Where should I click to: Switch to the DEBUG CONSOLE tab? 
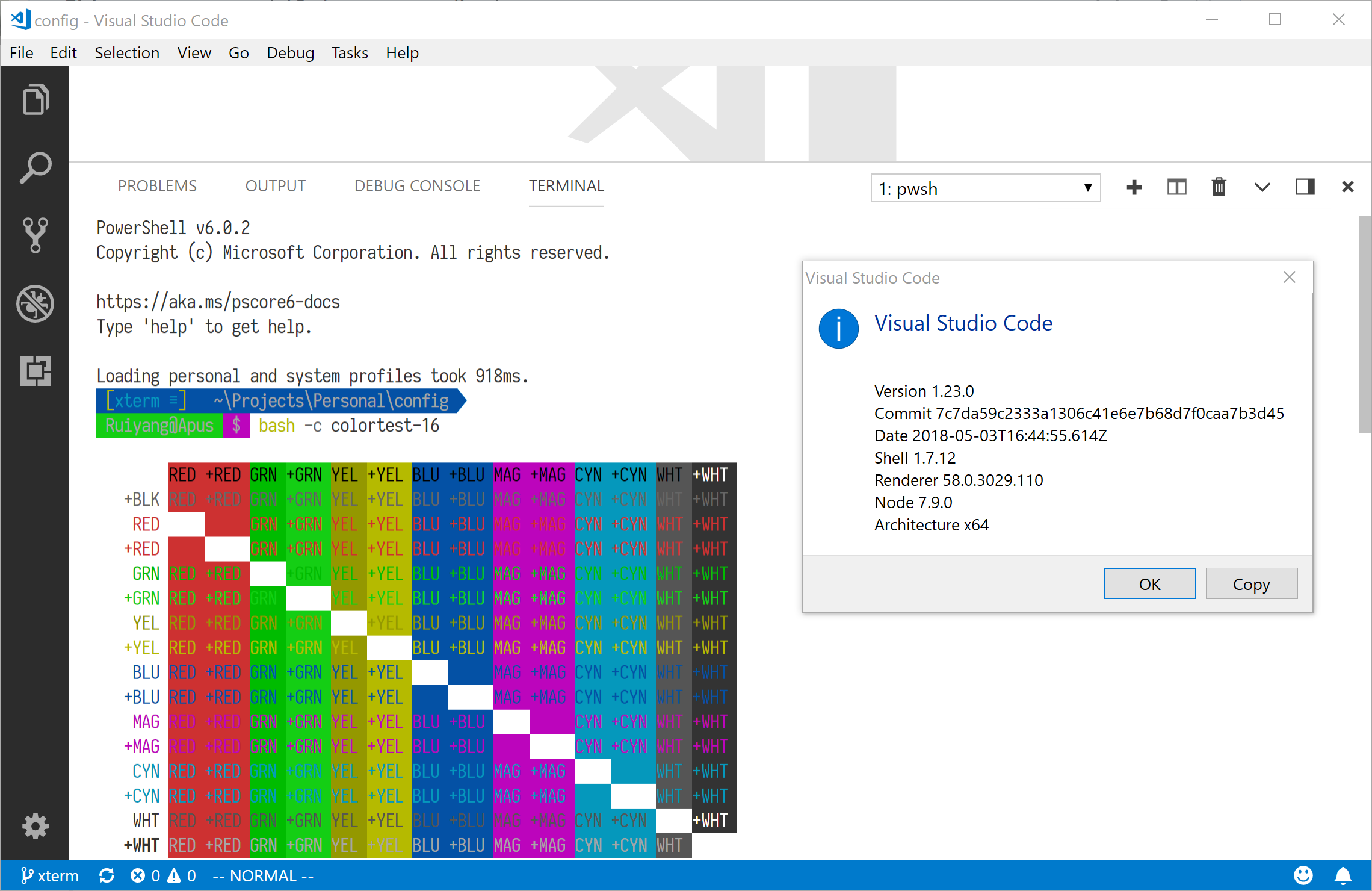(x=417, y=186)
